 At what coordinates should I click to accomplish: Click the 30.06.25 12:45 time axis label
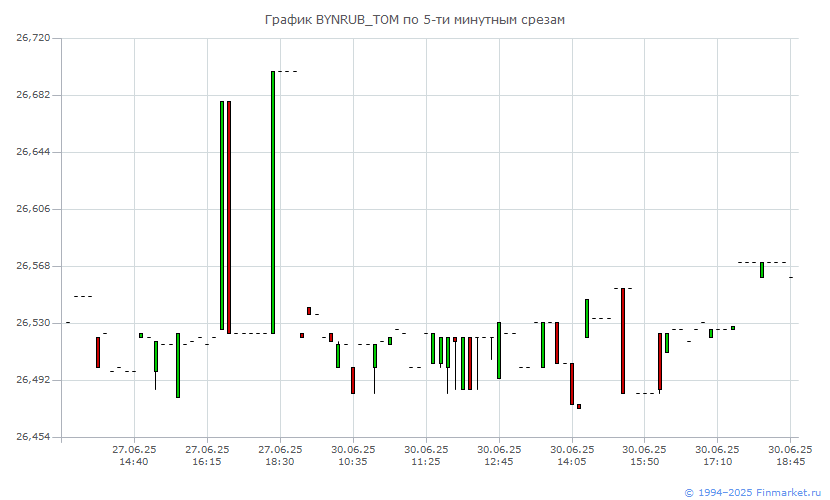pos(499,456)
